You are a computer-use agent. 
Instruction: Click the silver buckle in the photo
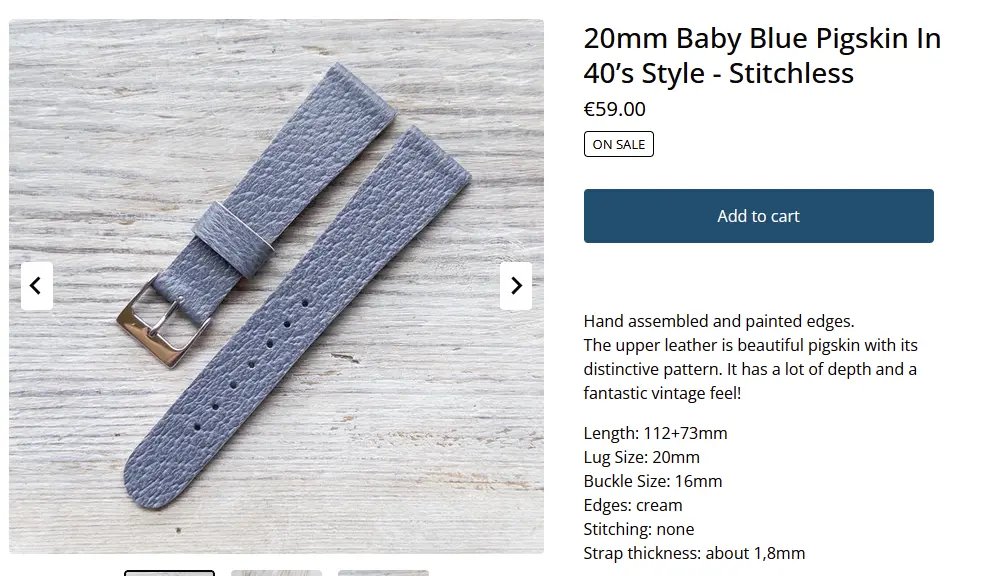click(163, 322)
